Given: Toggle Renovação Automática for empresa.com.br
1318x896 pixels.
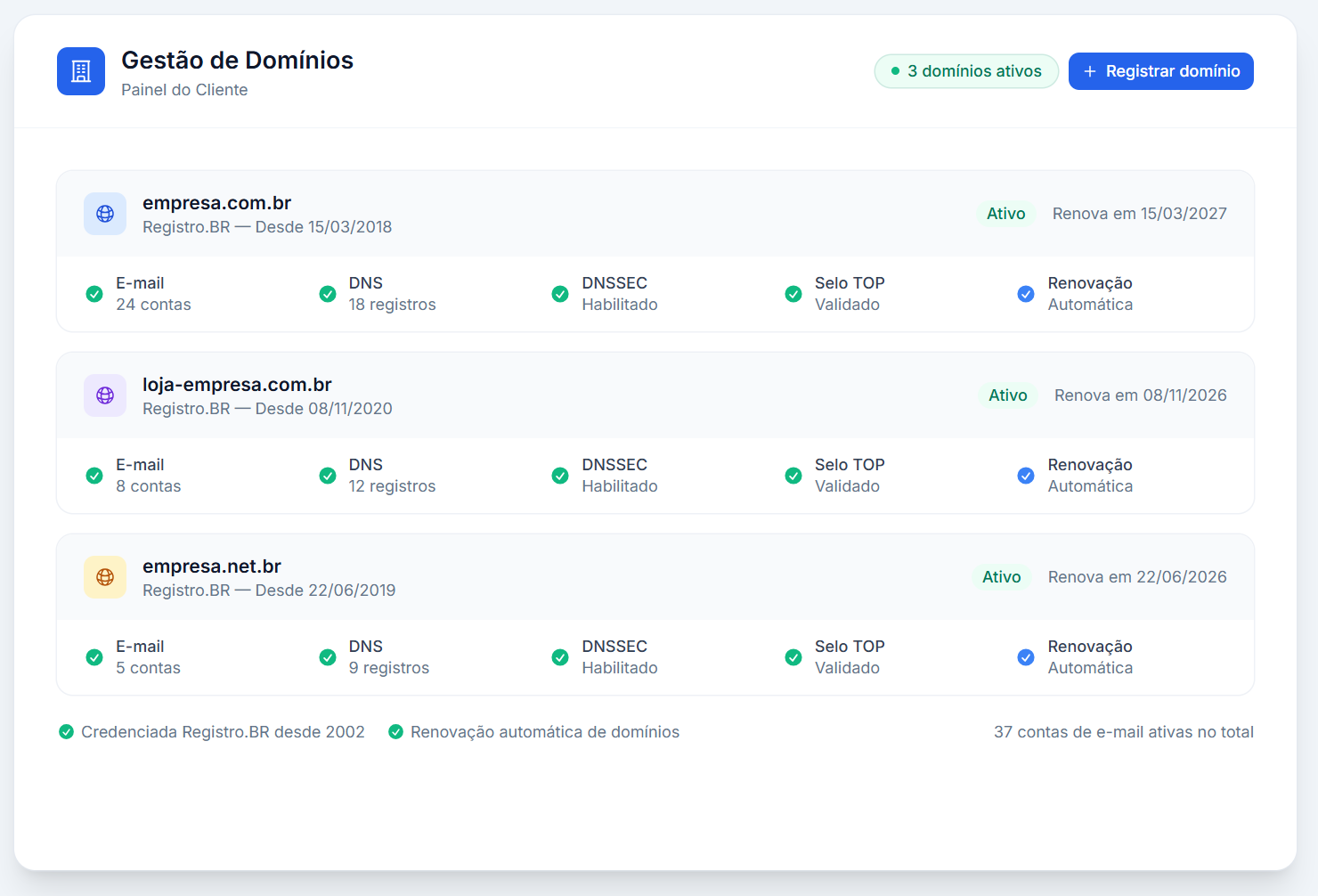Looking at the screenshot, I should 1026,294.
